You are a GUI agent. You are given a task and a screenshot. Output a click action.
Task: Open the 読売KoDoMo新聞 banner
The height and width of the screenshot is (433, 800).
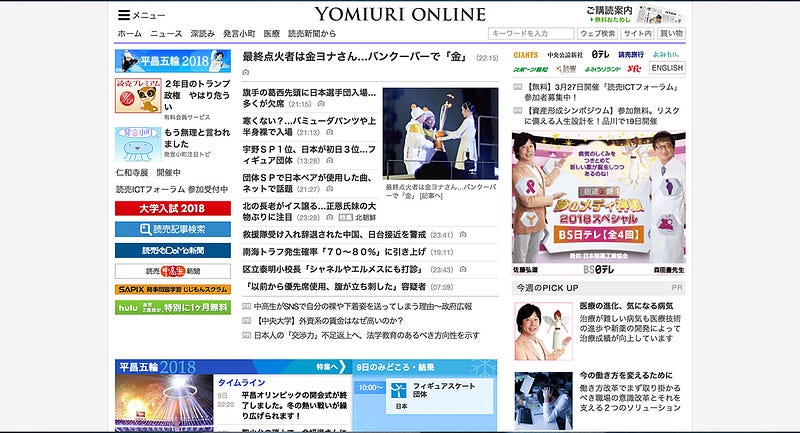(x=172, y=250)
